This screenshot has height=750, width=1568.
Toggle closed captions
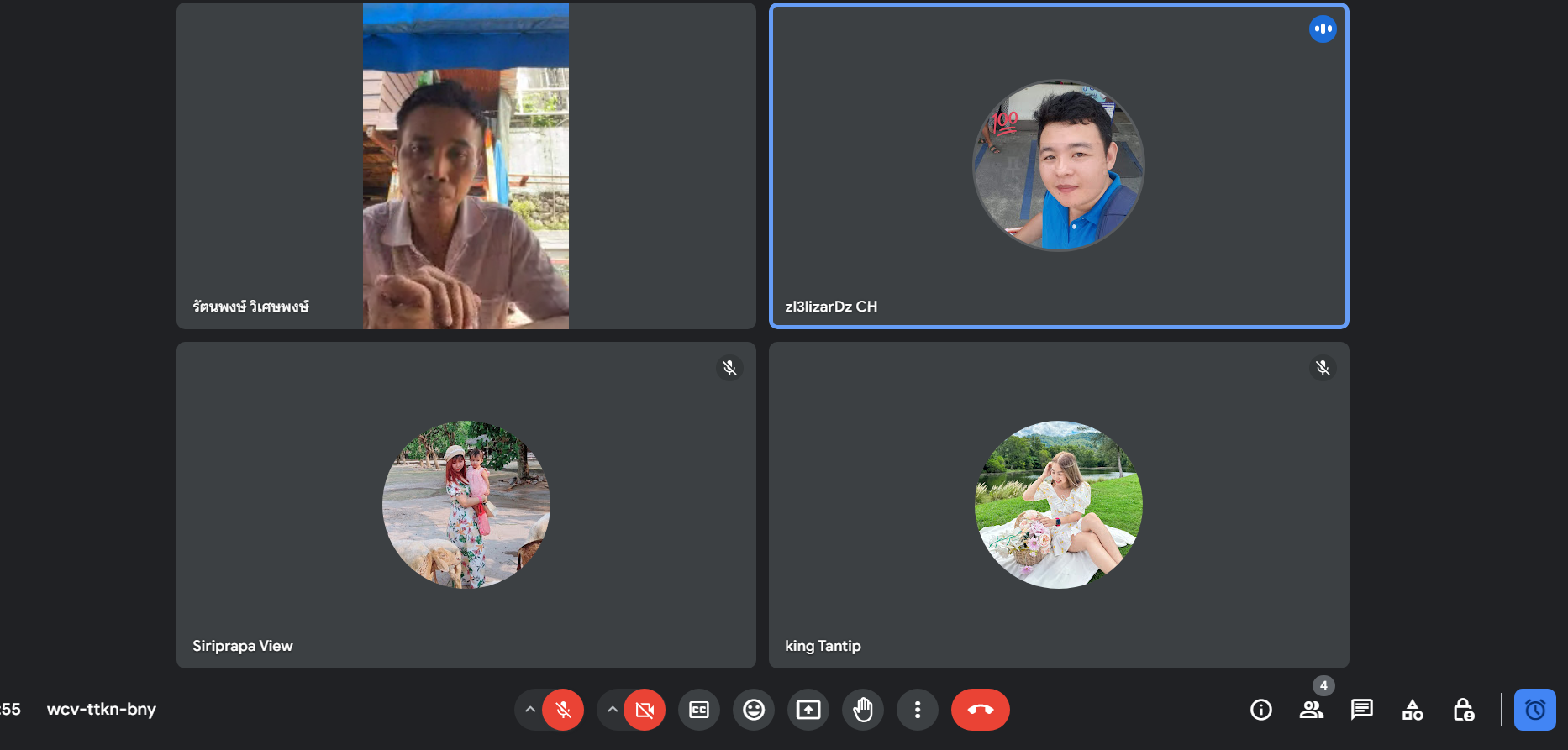tap(699, 711)
